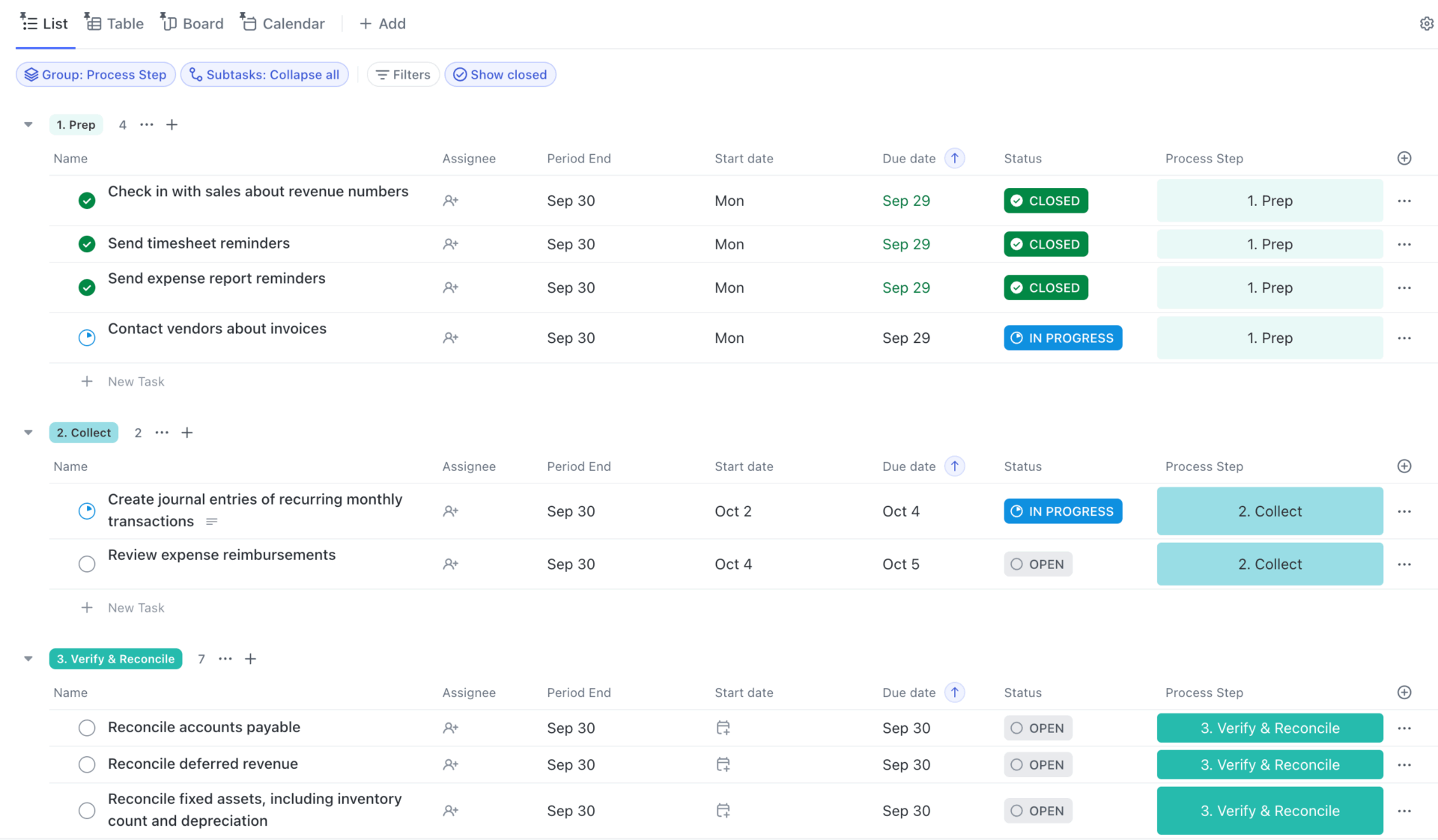Viewport: 1438px width, 840px height.
Task: Collapse the 1. Prep group
Action: point(28,124)
